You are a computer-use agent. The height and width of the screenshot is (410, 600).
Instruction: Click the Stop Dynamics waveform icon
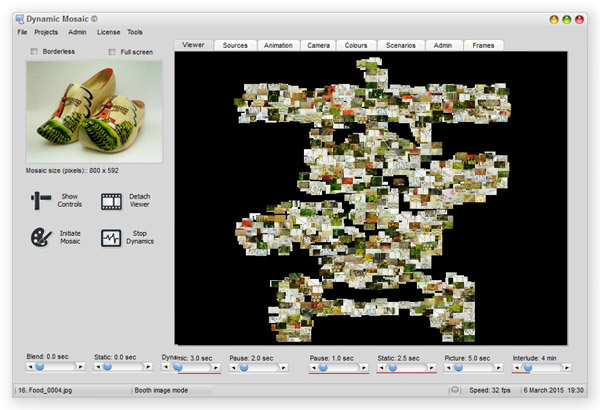(112, 238)
